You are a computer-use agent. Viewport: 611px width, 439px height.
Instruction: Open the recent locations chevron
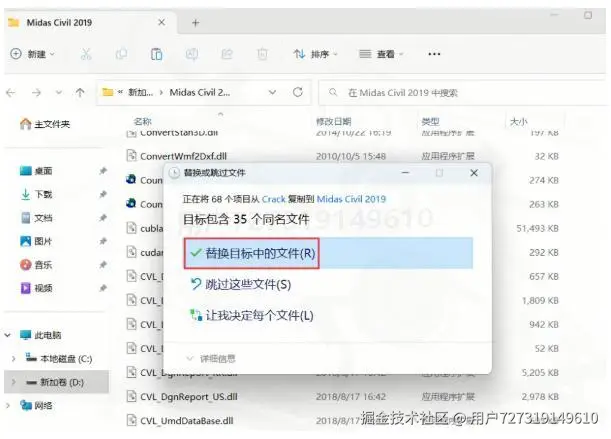click(x=59, y=93)
